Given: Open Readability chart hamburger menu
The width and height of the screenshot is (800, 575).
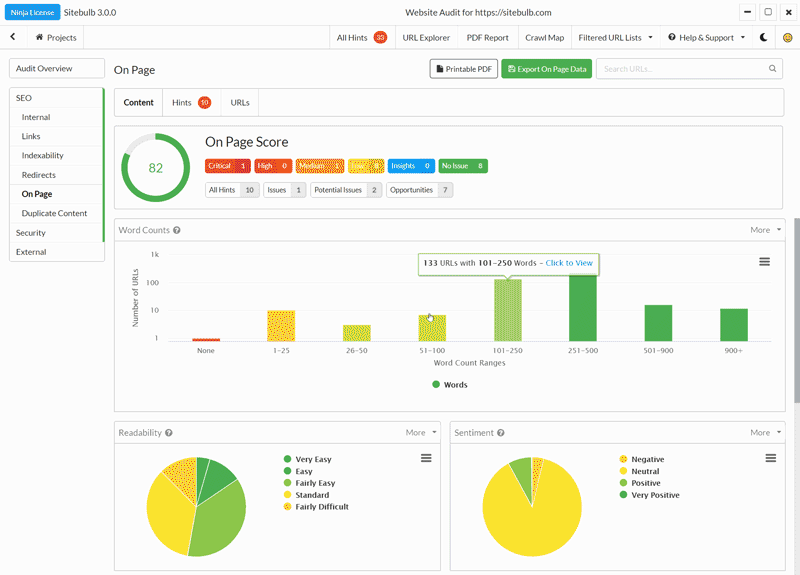Looking at the screenshot, I should click(426, 458).
